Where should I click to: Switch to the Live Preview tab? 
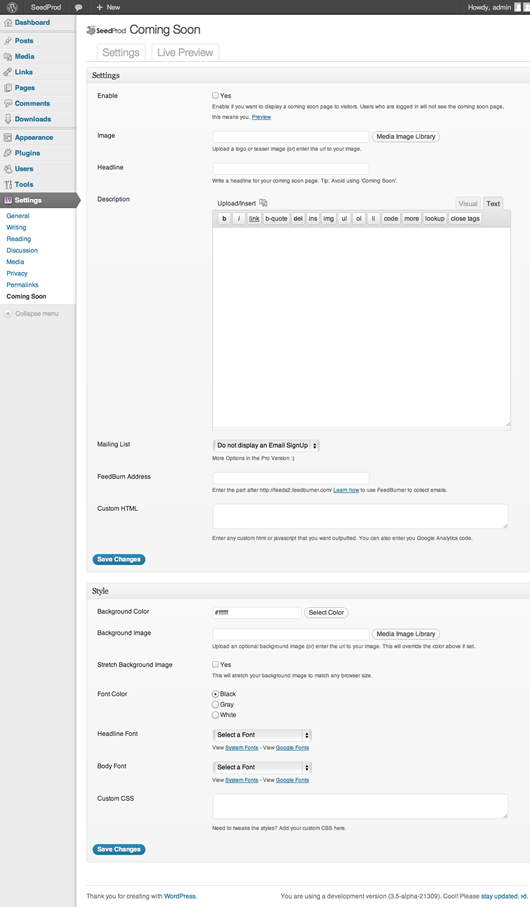point(185,52)
